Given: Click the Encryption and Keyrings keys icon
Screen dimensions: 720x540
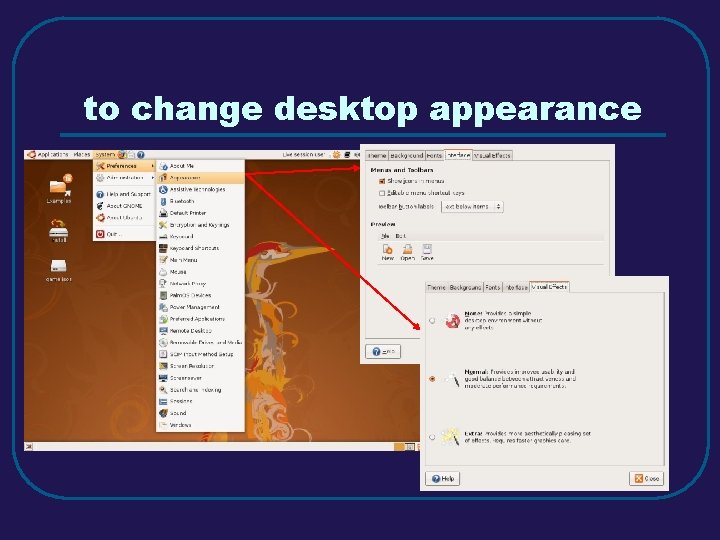Looking at the screenshot, I should pos(163,225).
